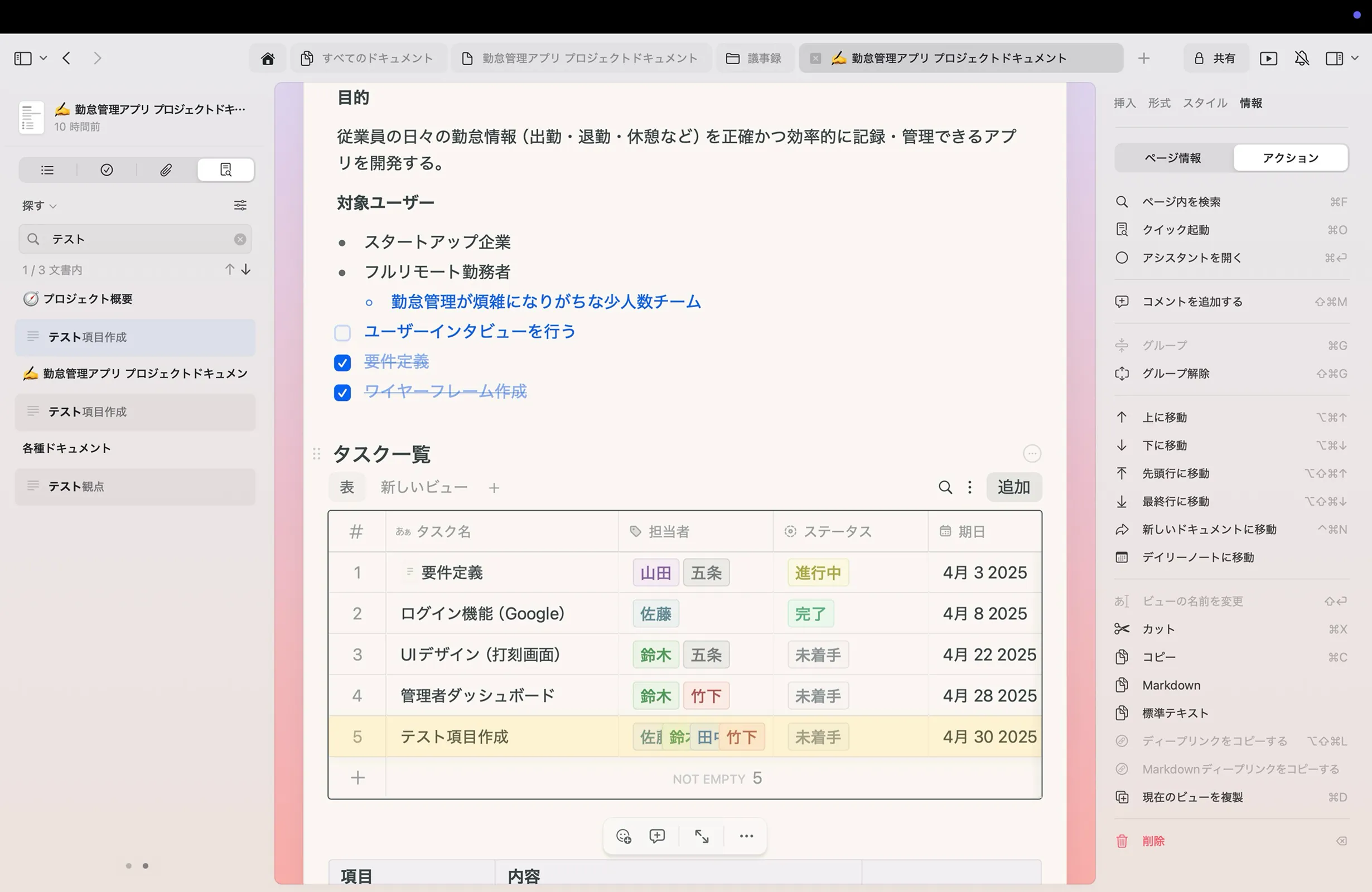The image size is (1372, 892).
Task: Click add comment icon in floating toolbar
Action: 657,836
